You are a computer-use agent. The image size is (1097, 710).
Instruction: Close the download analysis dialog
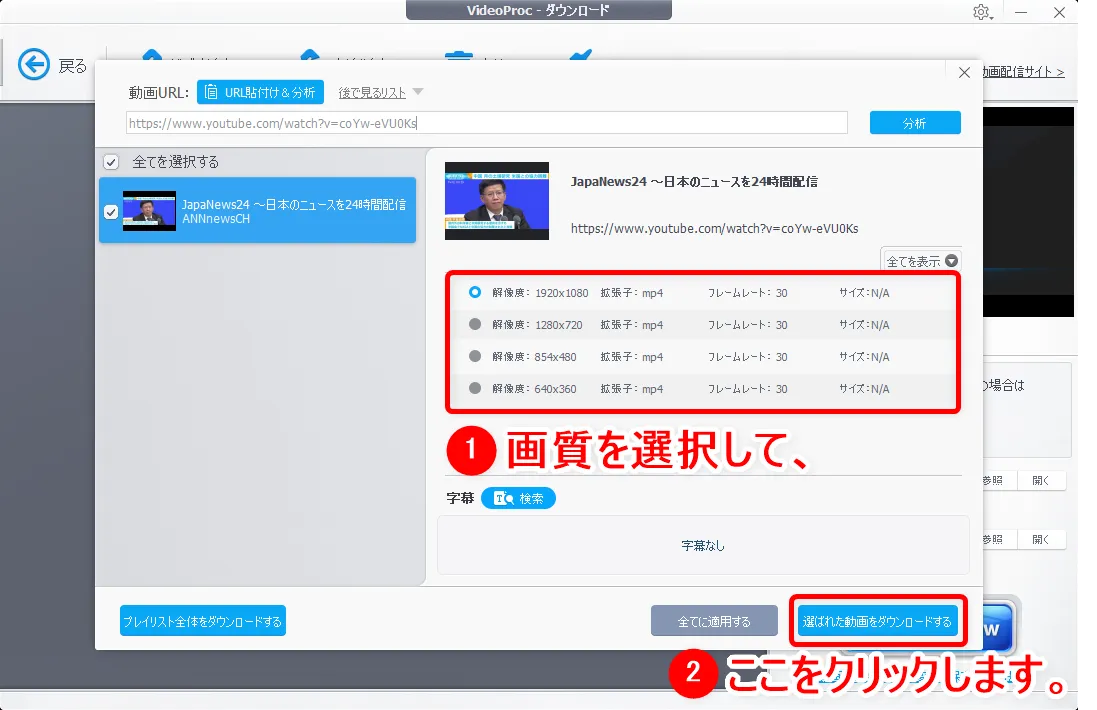(964, 73)
